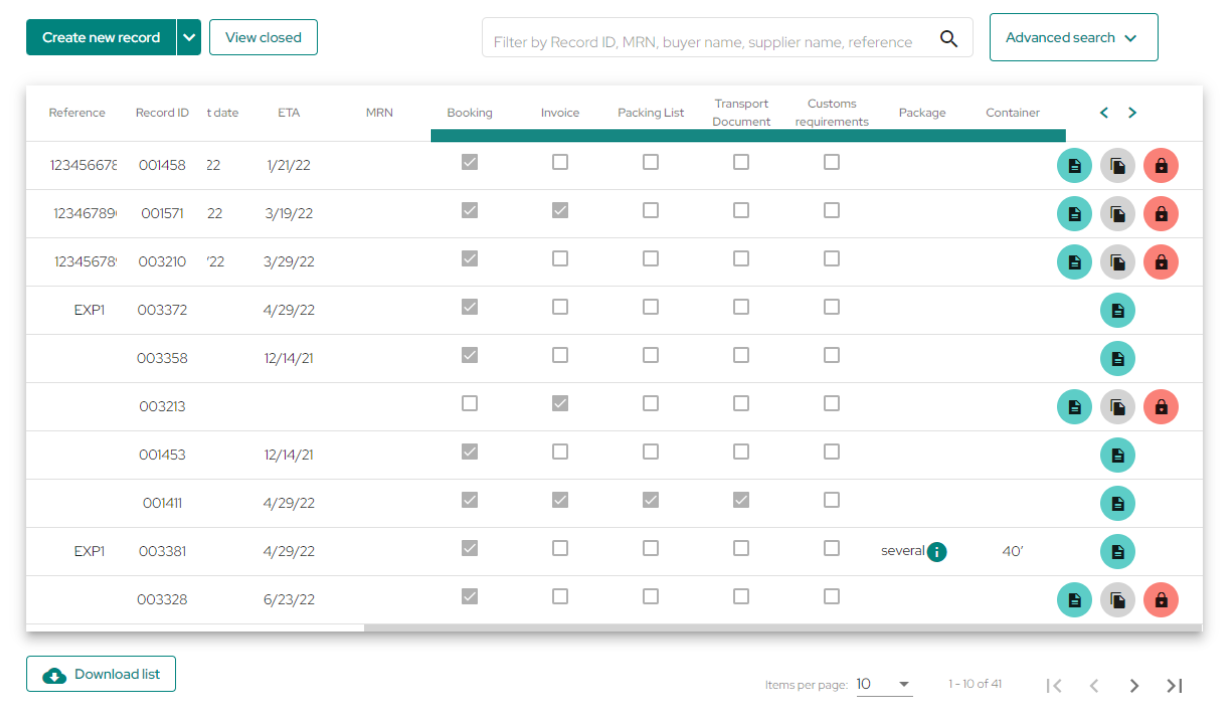
Task: Click the red lock icon for record 003213
Action: (x=1161, y=407)
